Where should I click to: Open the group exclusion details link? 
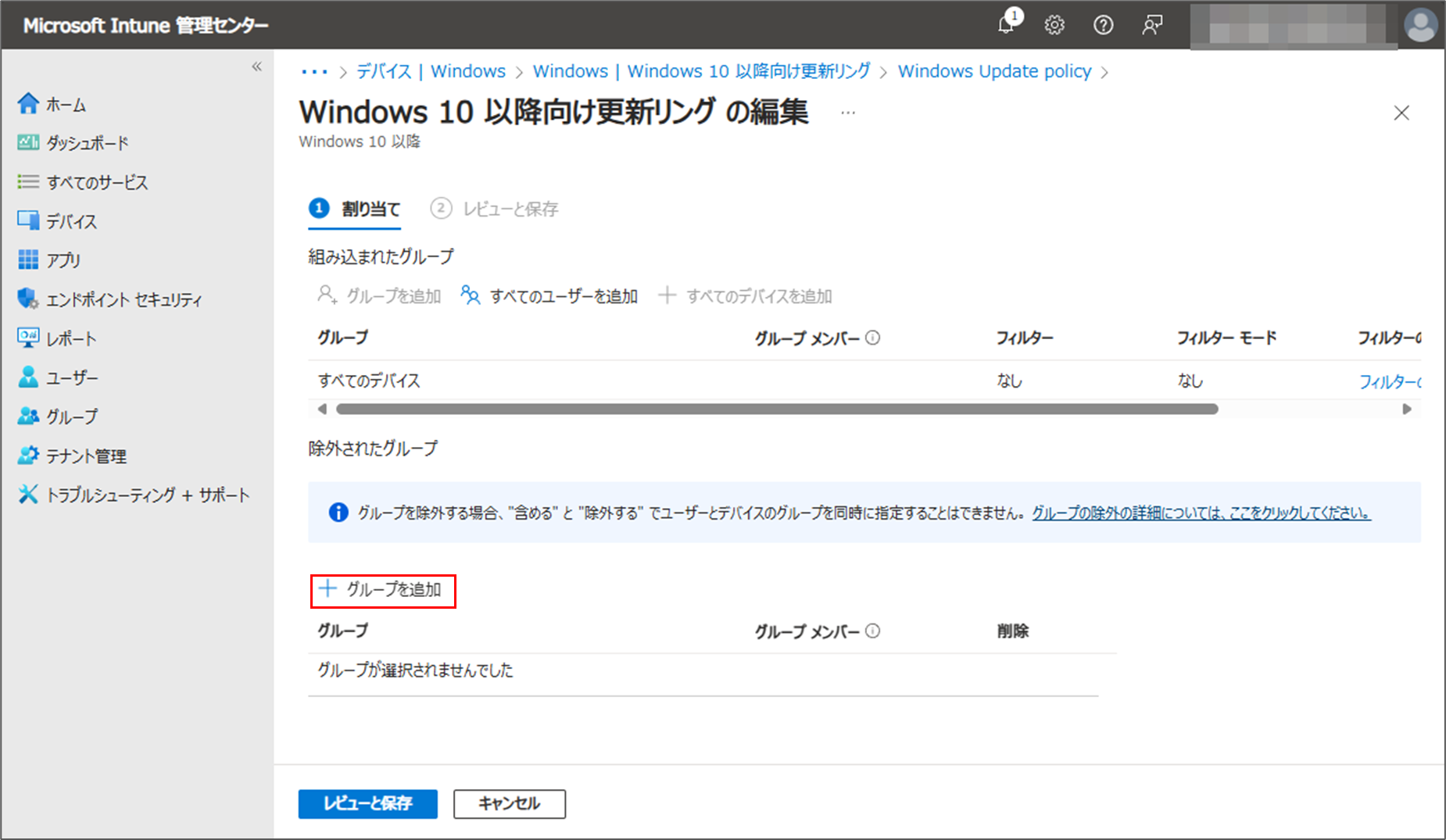point(1201,513)
